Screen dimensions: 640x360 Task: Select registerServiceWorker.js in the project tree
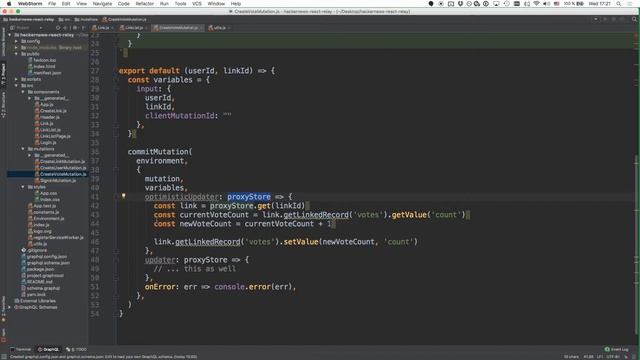click(58, 237)
